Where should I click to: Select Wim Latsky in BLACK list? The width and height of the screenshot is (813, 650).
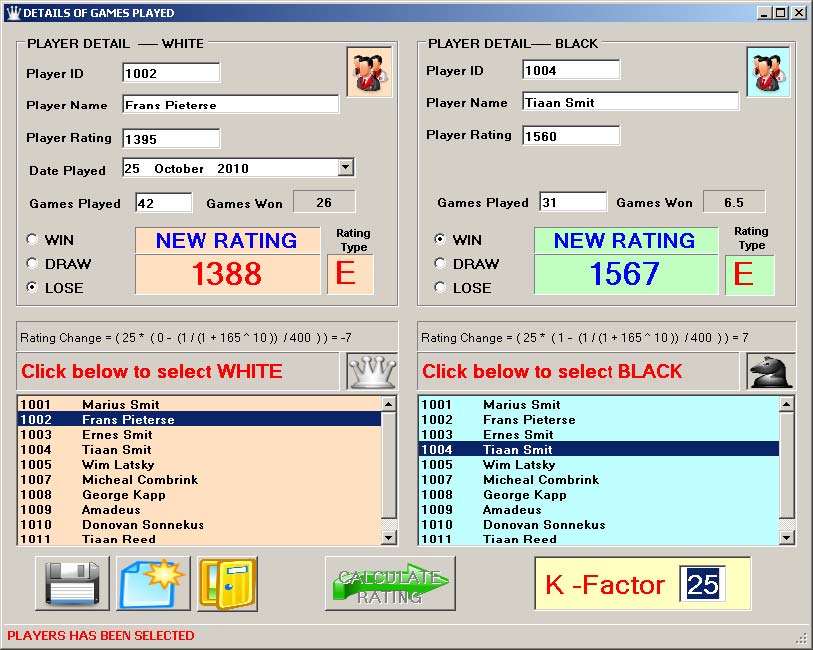599,464
